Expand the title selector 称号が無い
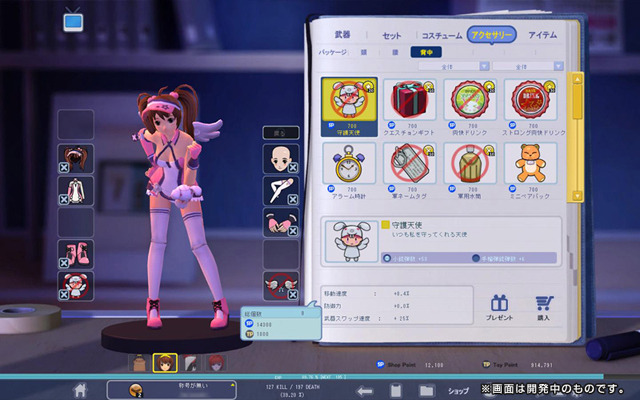Screen dimensions: 640x400 pyautogui.click(x=171, y=390)
